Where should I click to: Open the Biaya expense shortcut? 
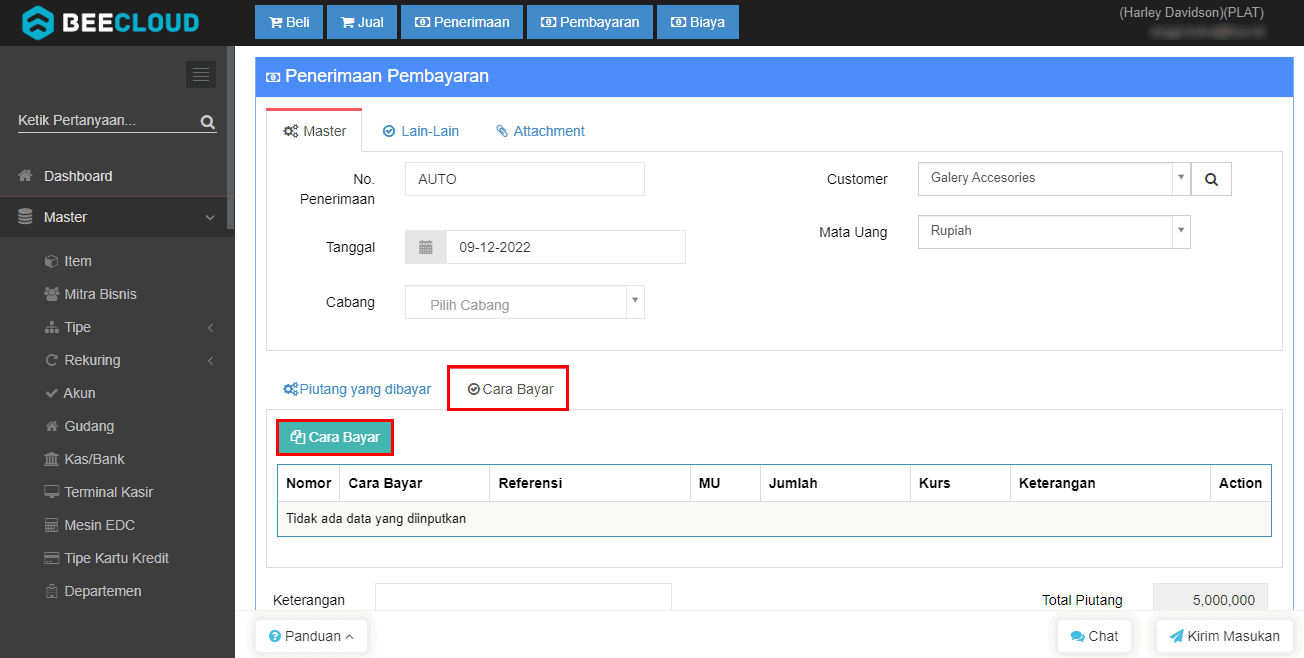click(x=698, y=22)
